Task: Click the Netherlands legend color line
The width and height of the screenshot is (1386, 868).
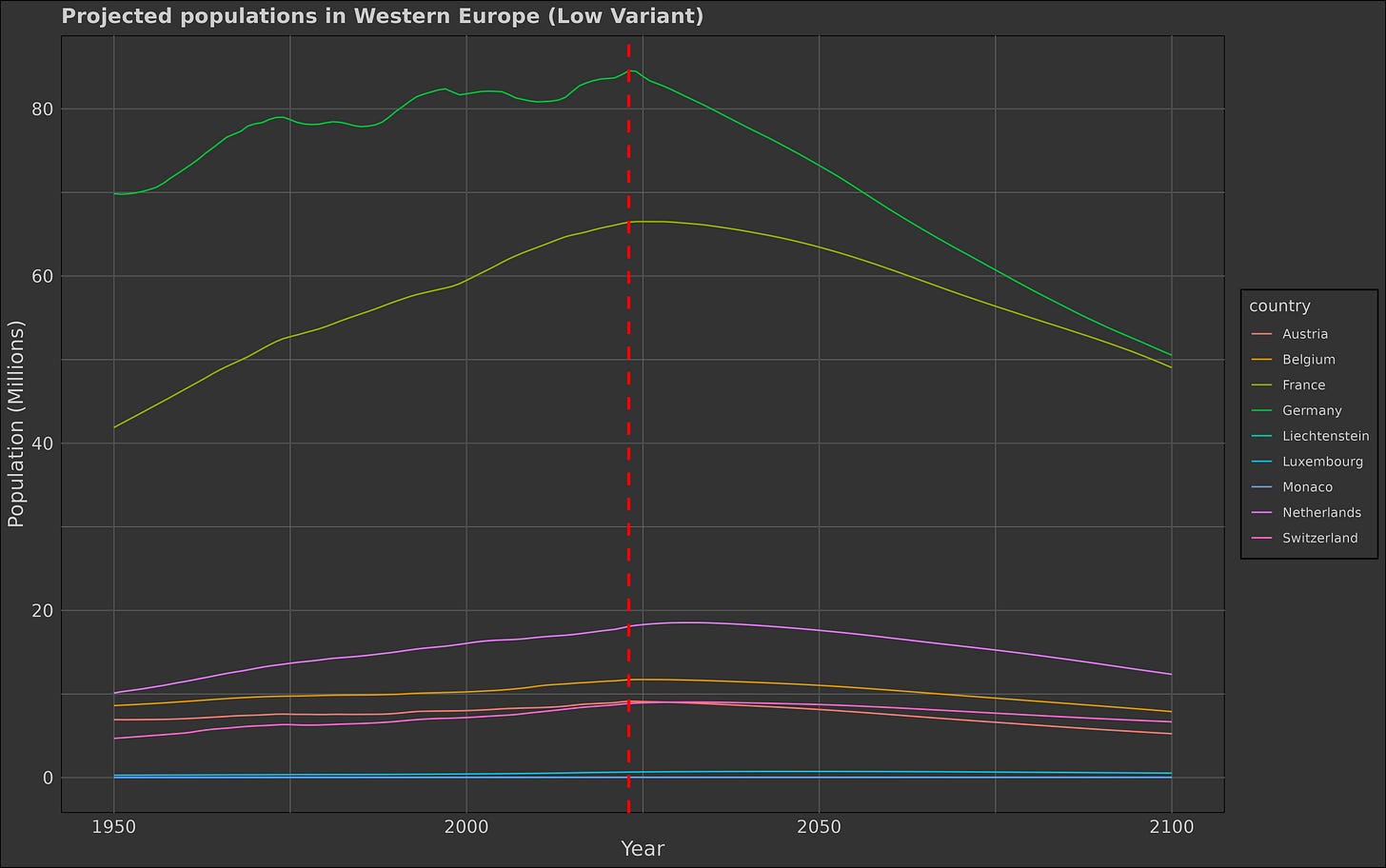Action: pos(1261,513)
